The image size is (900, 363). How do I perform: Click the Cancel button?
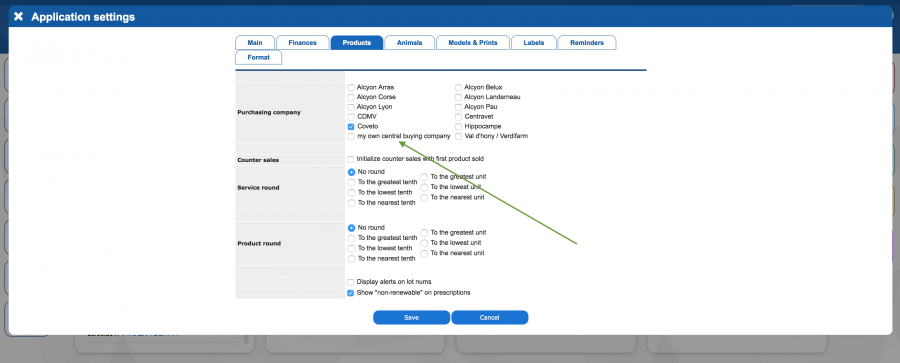coord(490,318)
